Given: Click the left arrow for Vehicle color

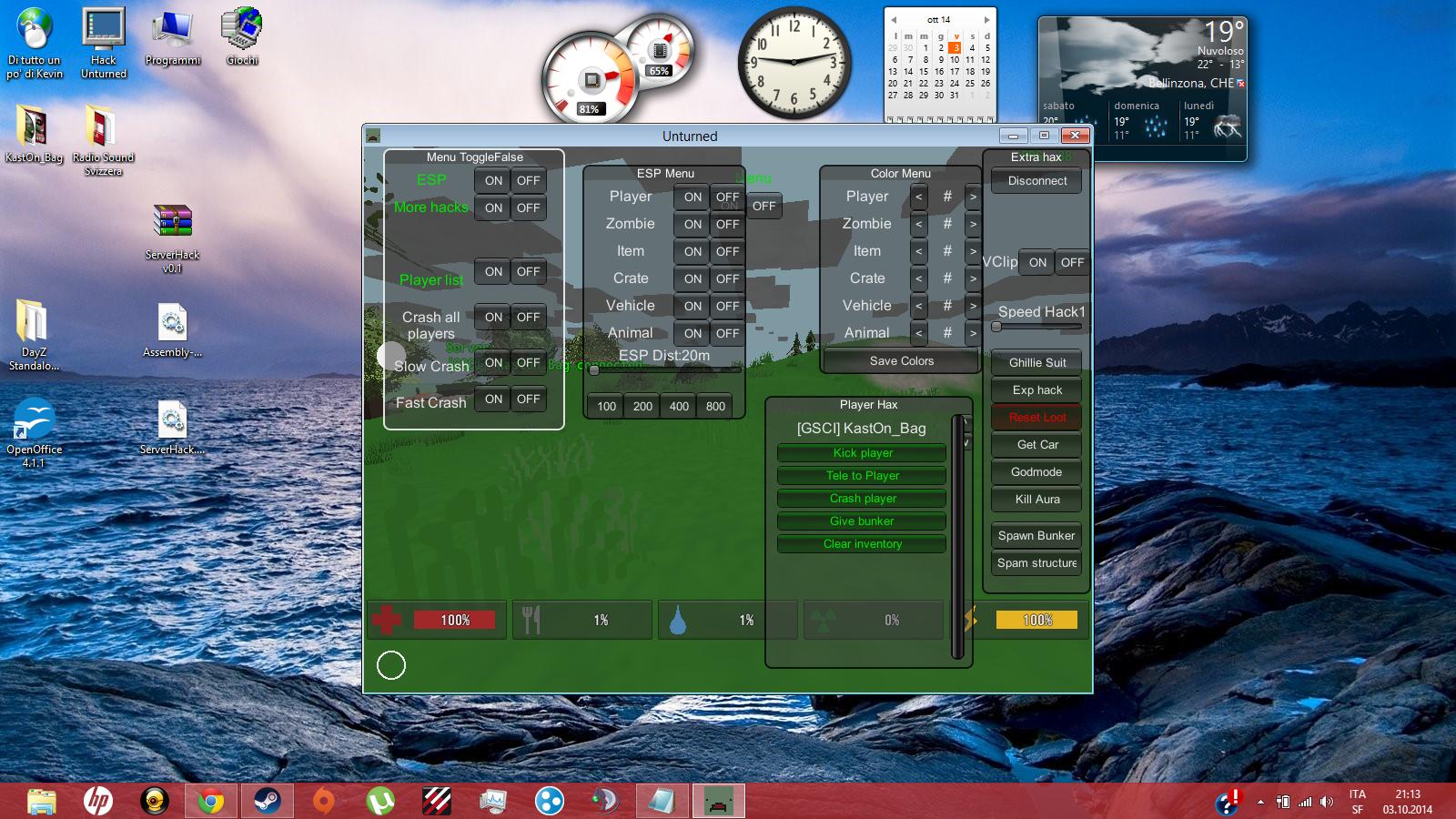Looking at the screenshot, I should (x=919, y=307).
